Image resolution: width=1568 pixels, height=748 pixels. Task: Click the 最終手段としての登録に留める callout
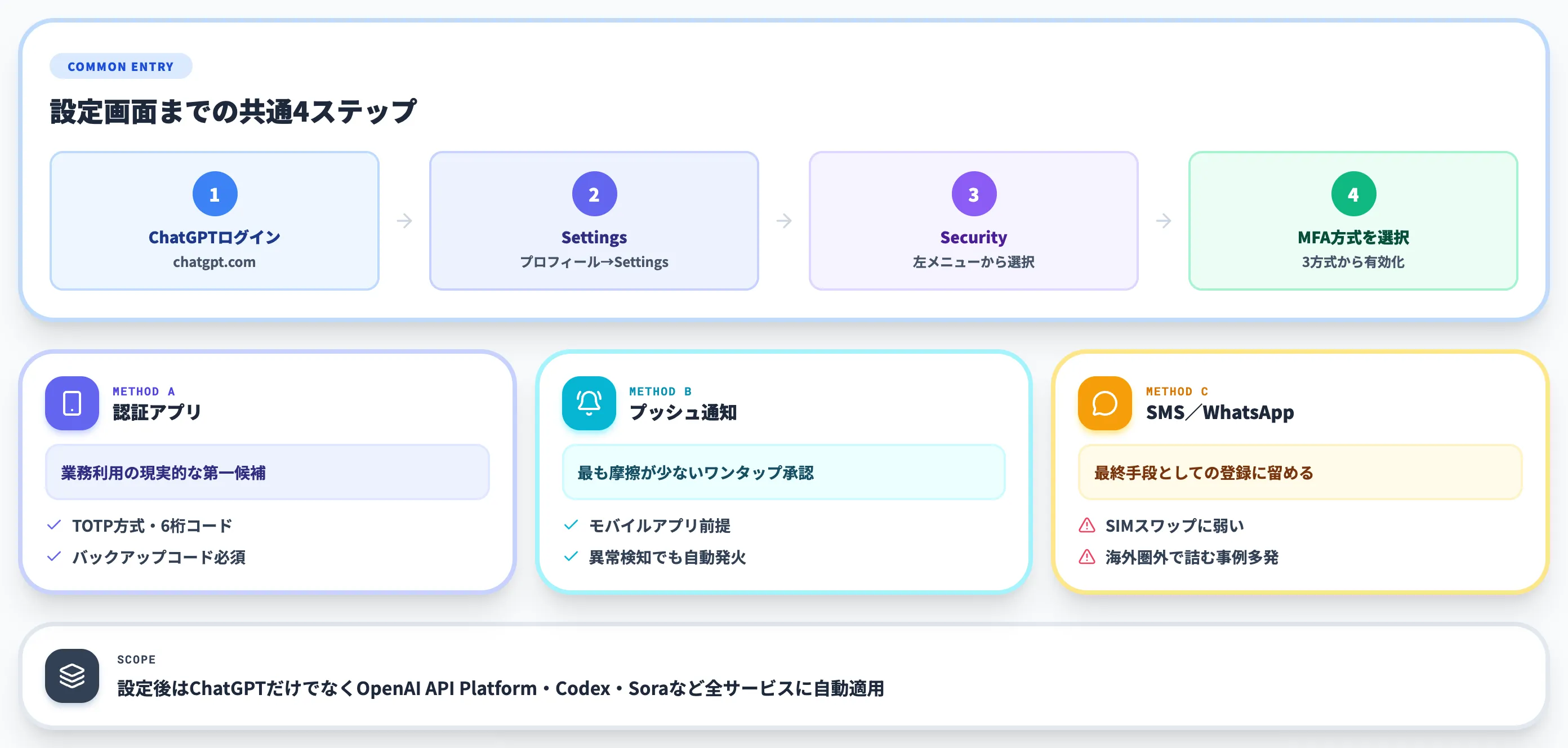pyautogui.click(x=1299, y=473)
